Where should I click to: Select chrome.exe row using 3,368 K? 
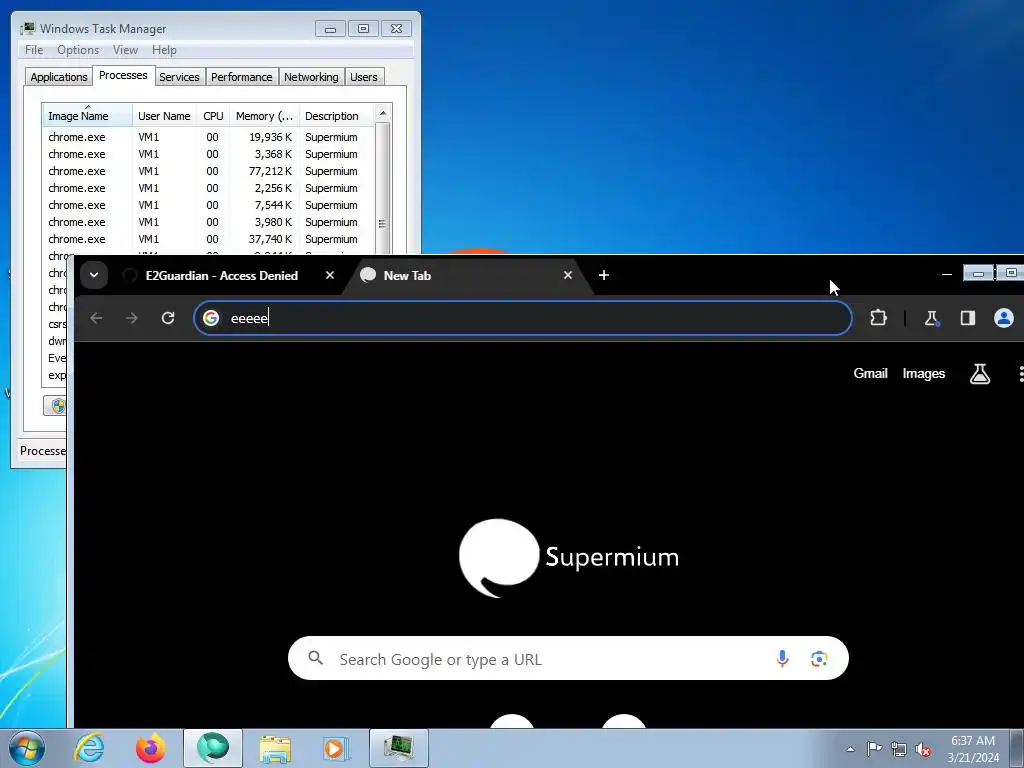click(209, 154)
